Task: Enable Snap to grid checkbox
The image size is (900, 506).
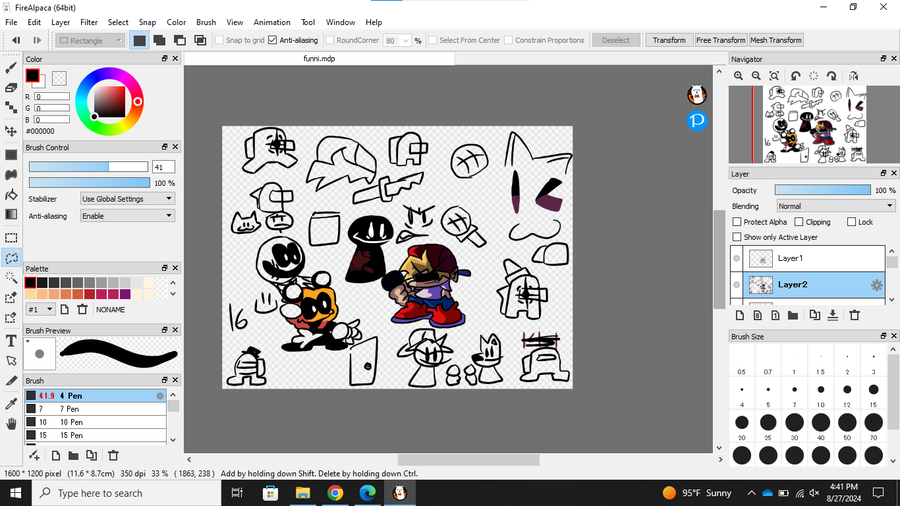Action: (219, 40)
